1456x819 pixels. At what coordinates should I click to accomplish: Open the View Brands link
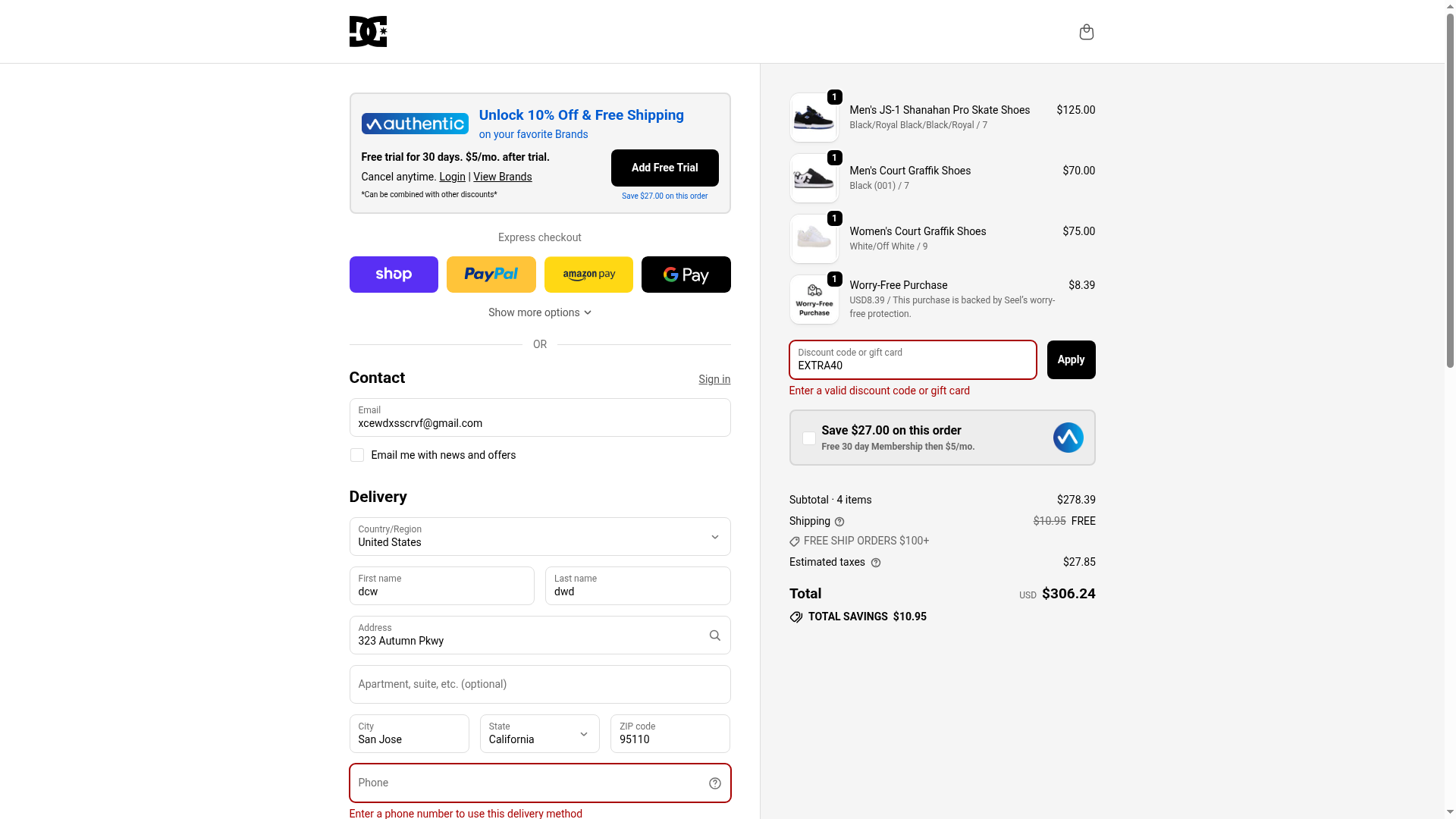[503, 177]
